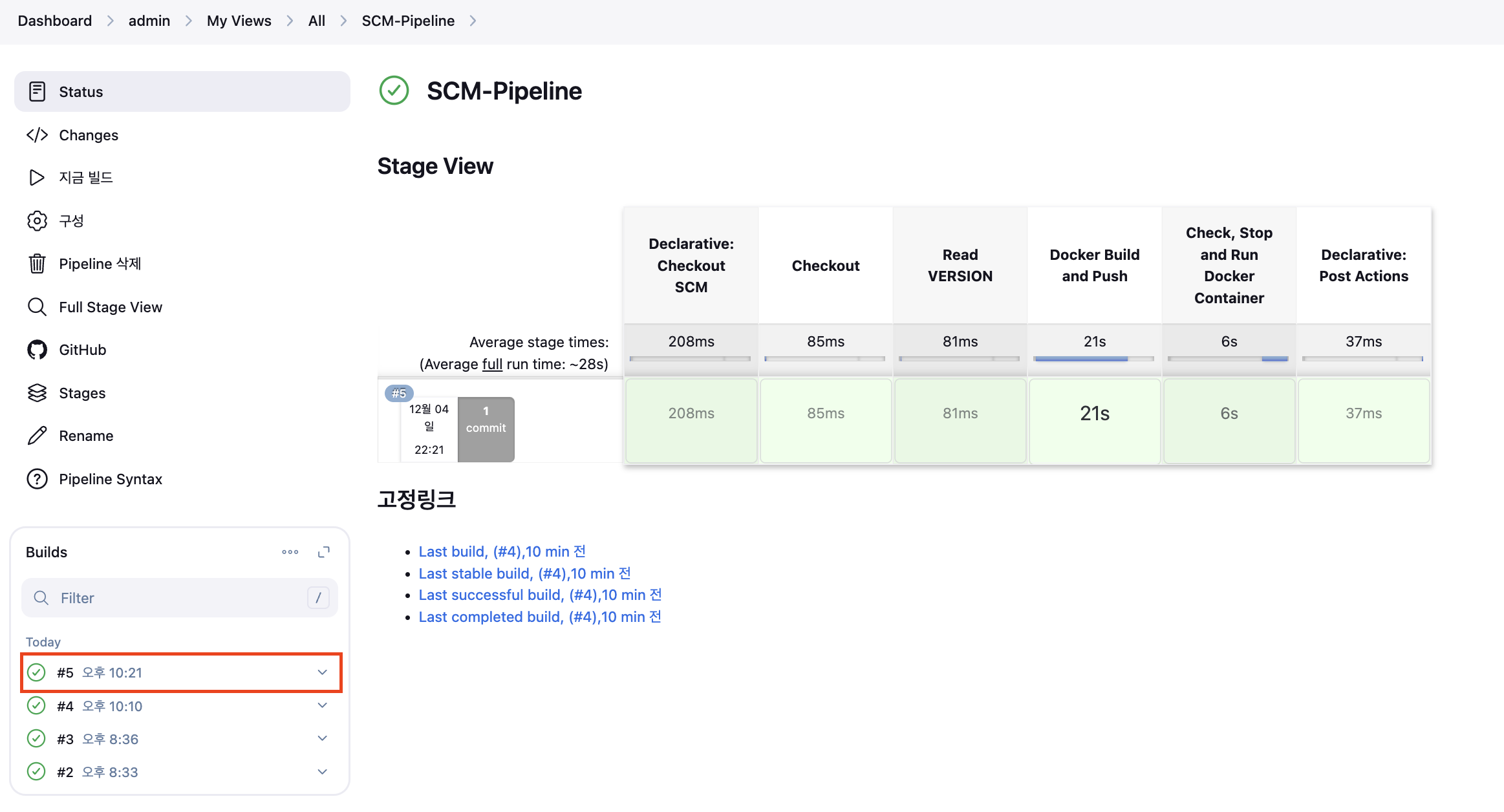Click the Build Now play icon
The image size is (1504, 812).
pyautogui.click(x=37, y=177)
